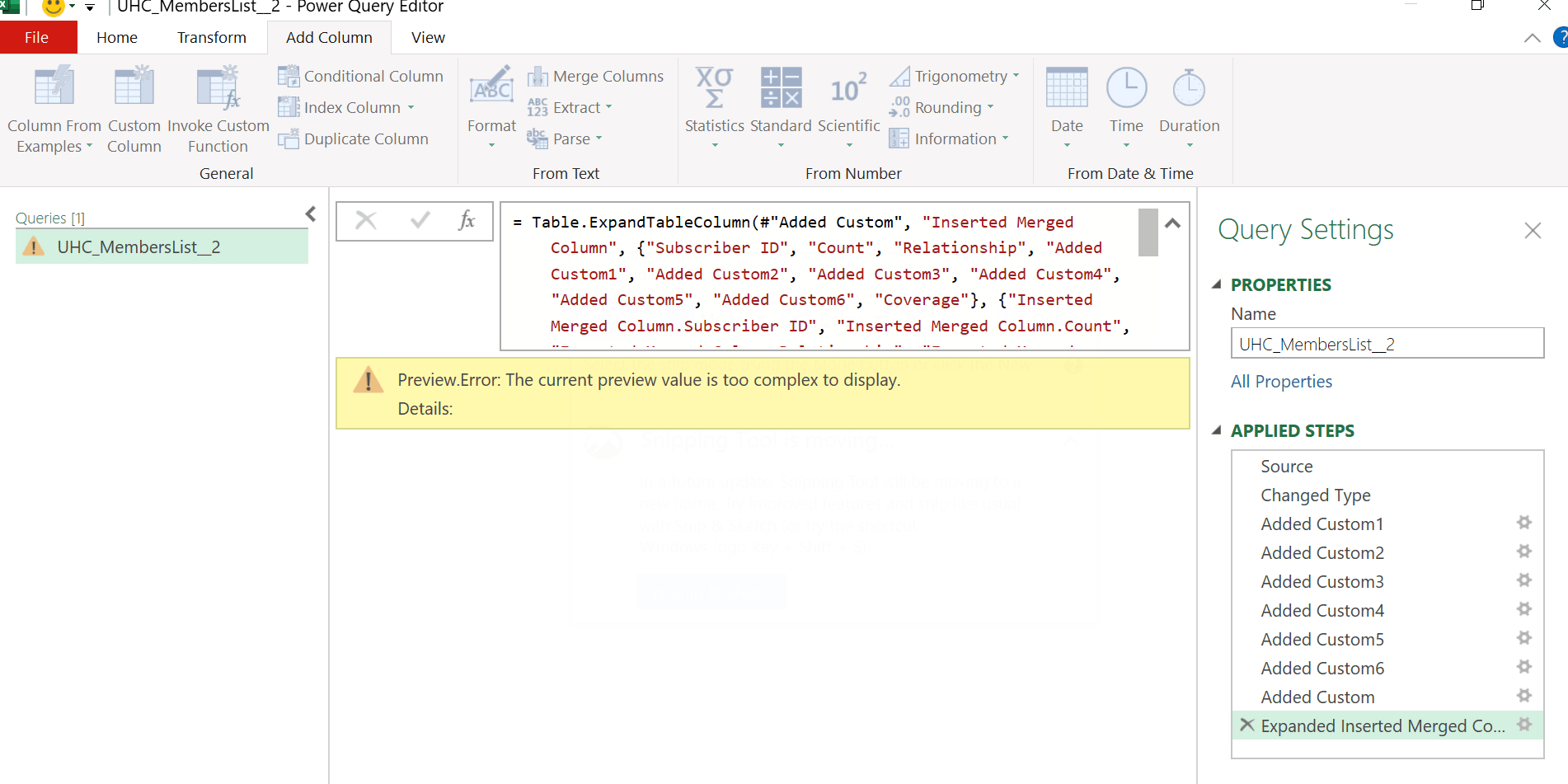Select the Add Column tab
The height and width of the screenshot is (784, 1568).
point(329,37)
